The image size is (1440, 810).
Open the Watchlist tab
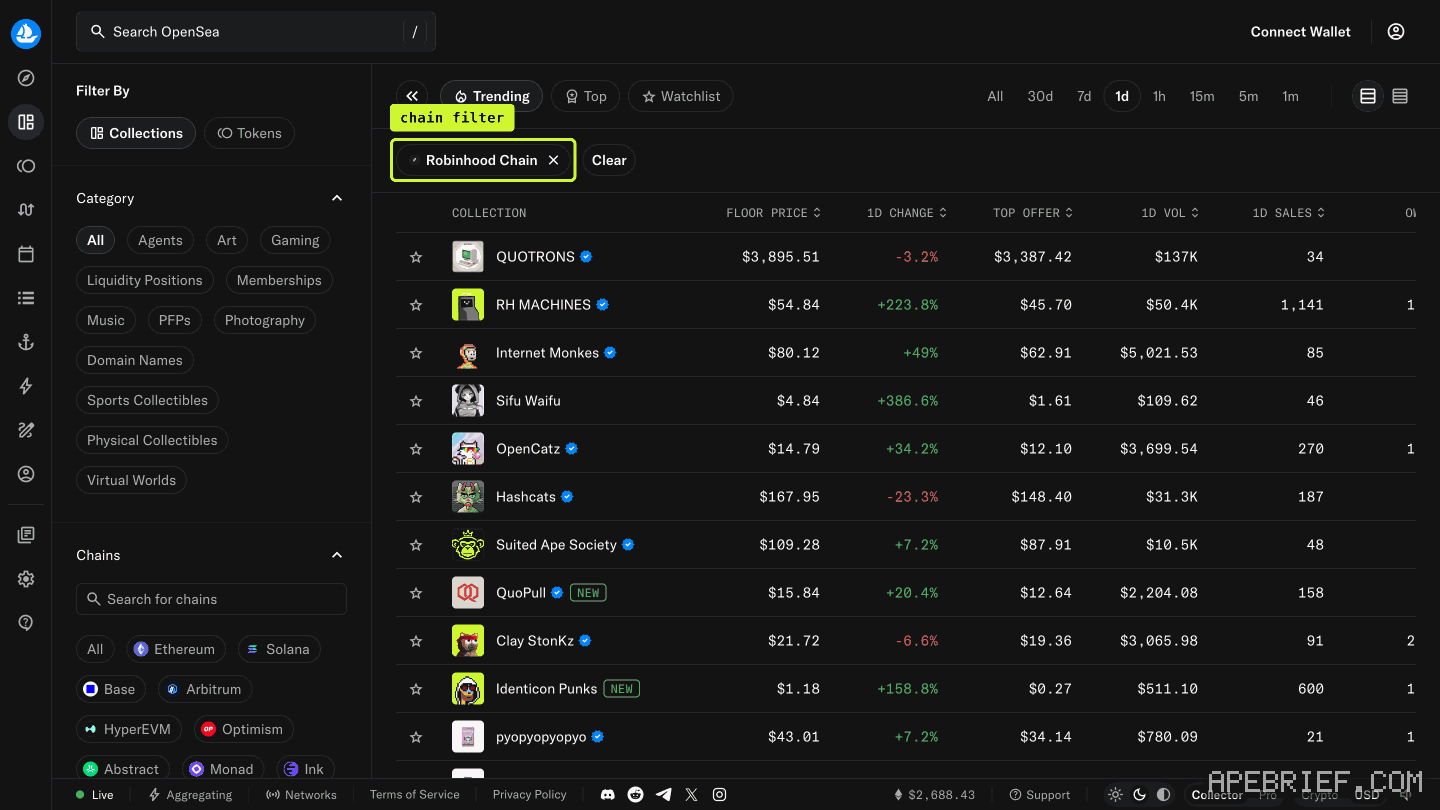pyautogui.click(x=681, y=96)
